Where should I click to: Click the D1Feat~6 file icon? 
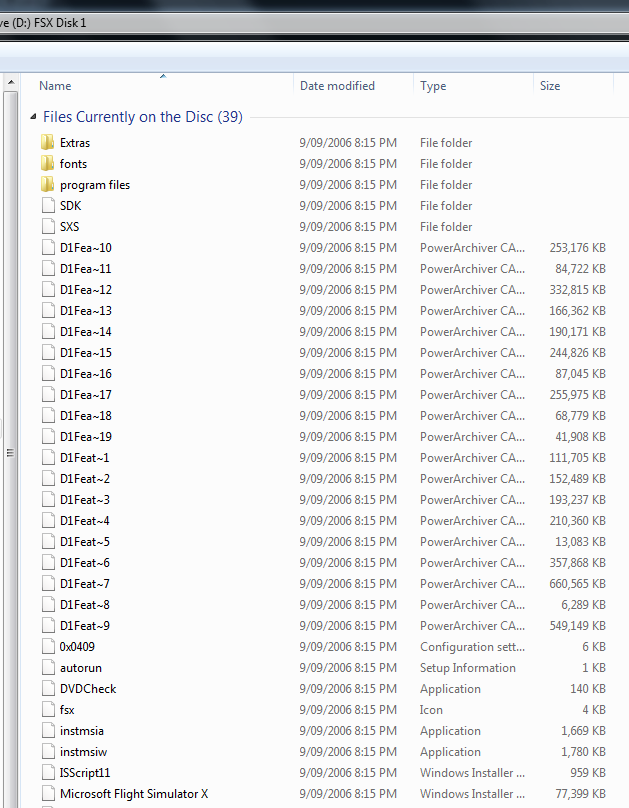click(x=48, y=563)
